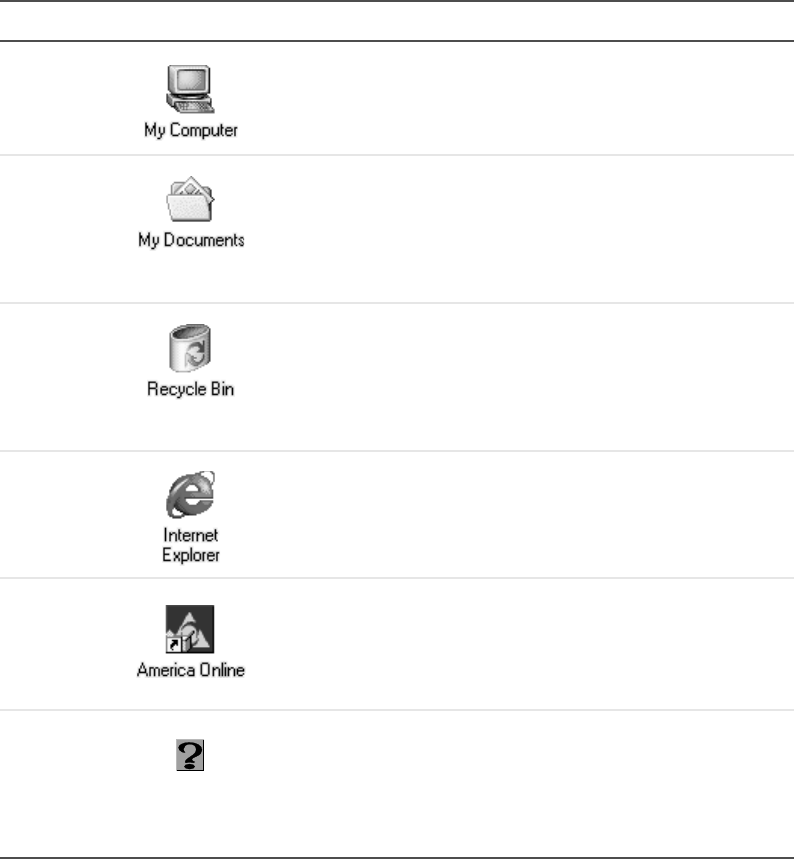The height and width of the screenshot is (859, 794).
Task: Click the keyboard part of My Computer icon
Action: coord(193,106)
